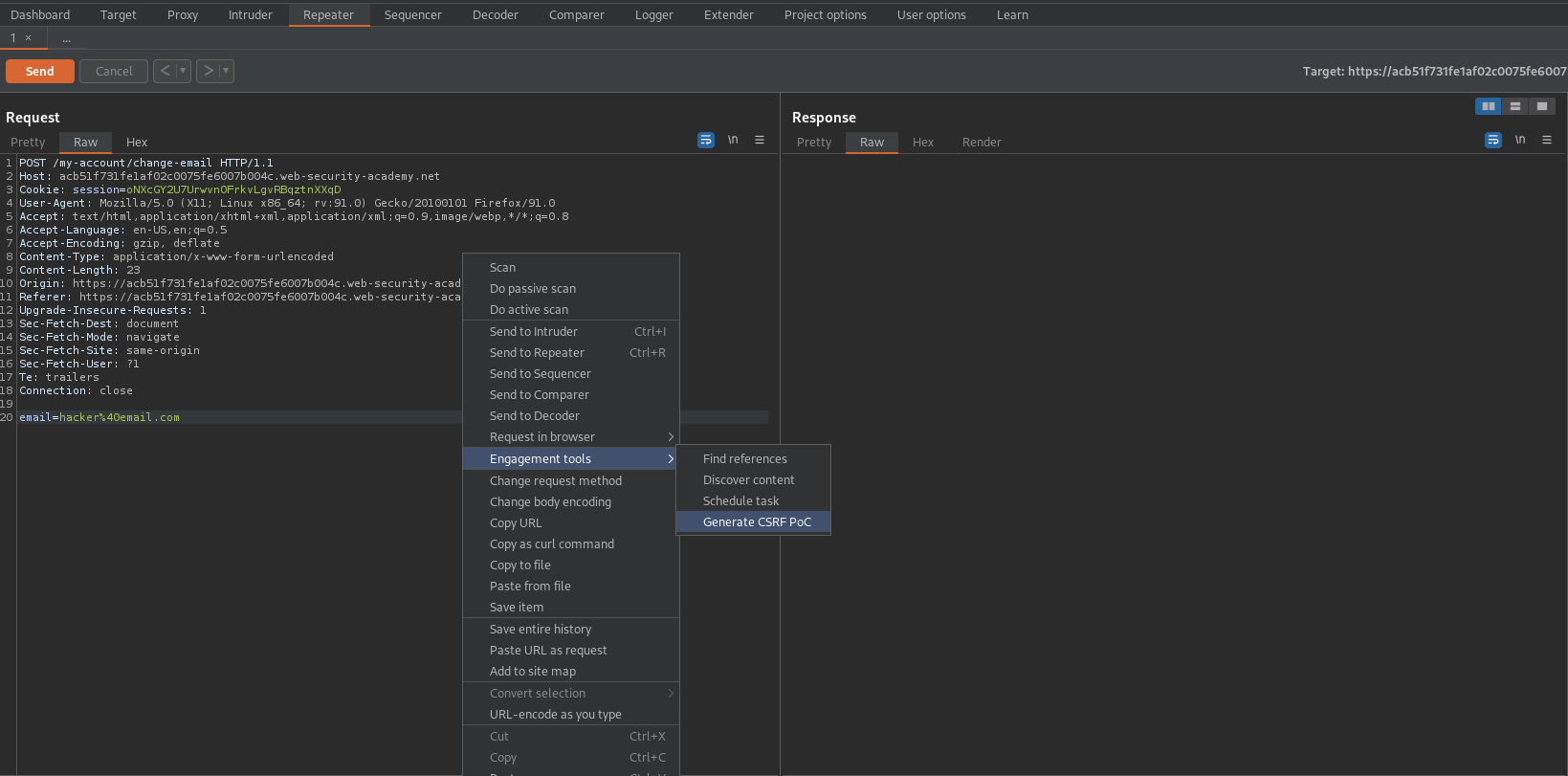Choose Paste URL as request
This screenshot has width=1568, height=776.
(x=571, y=651)
